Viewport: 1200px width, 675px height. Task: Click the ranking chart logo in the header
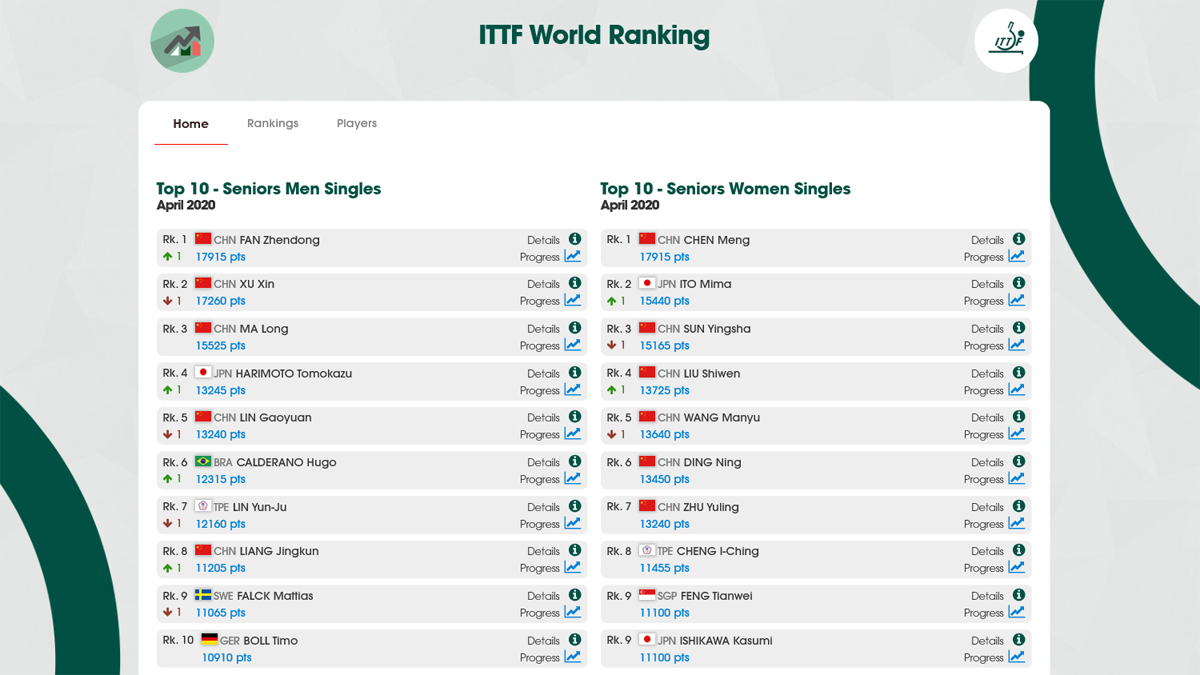tap(182, 41)
